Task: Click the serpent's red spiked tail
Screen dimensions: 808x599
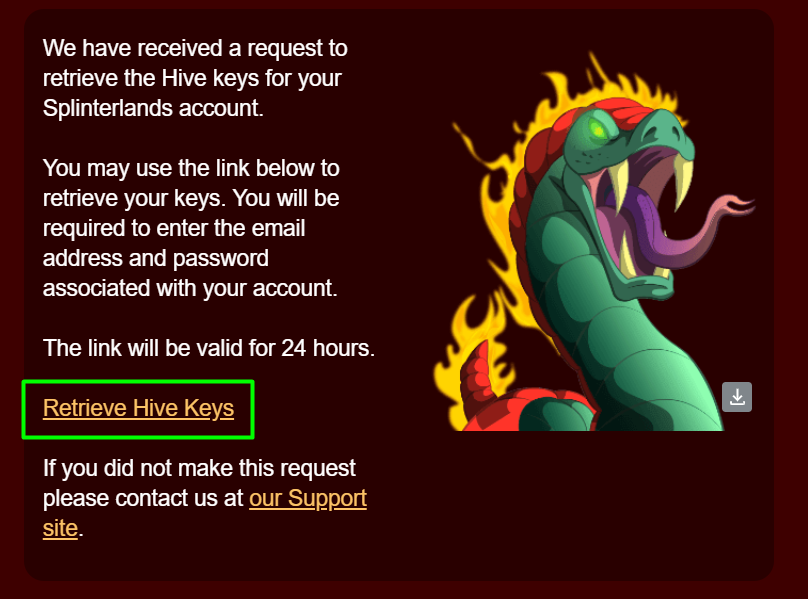Action: coord(477,387)
